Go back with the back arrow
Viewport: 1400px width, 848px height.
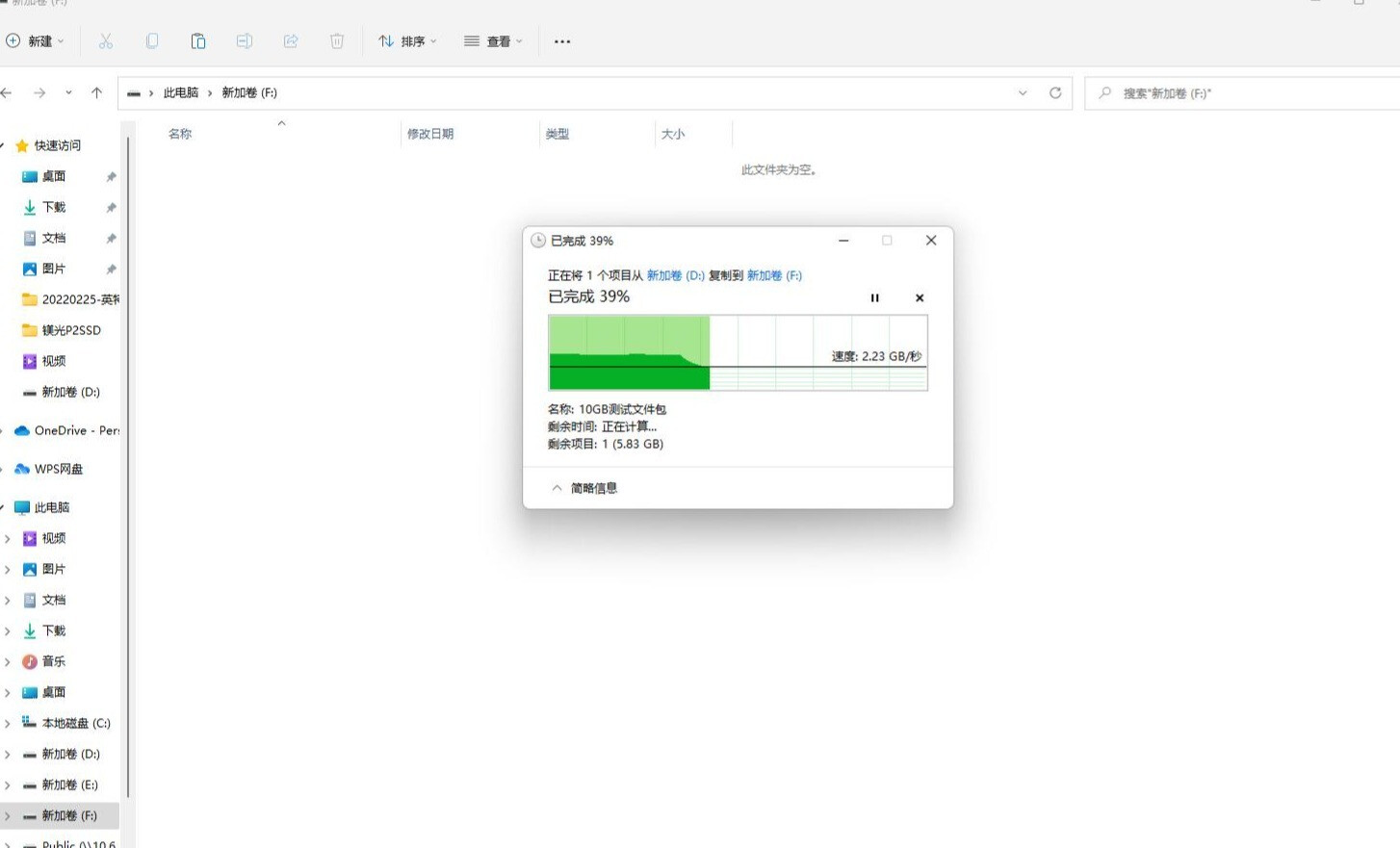[x=7, y=93]
